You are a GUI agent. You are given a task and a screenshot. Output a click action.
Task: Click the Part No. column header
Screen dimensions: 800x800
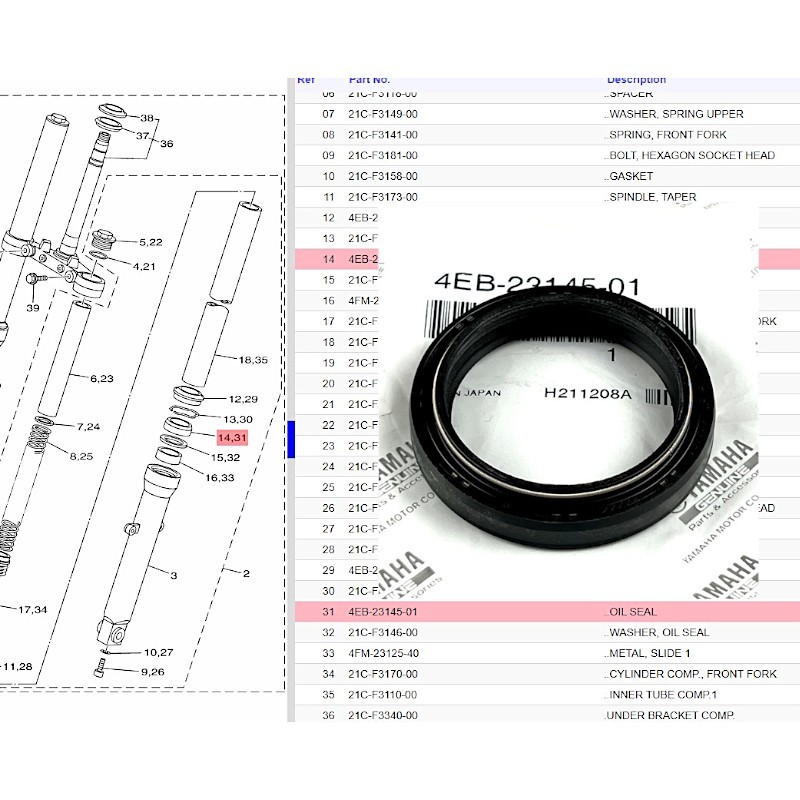(369, 80)
